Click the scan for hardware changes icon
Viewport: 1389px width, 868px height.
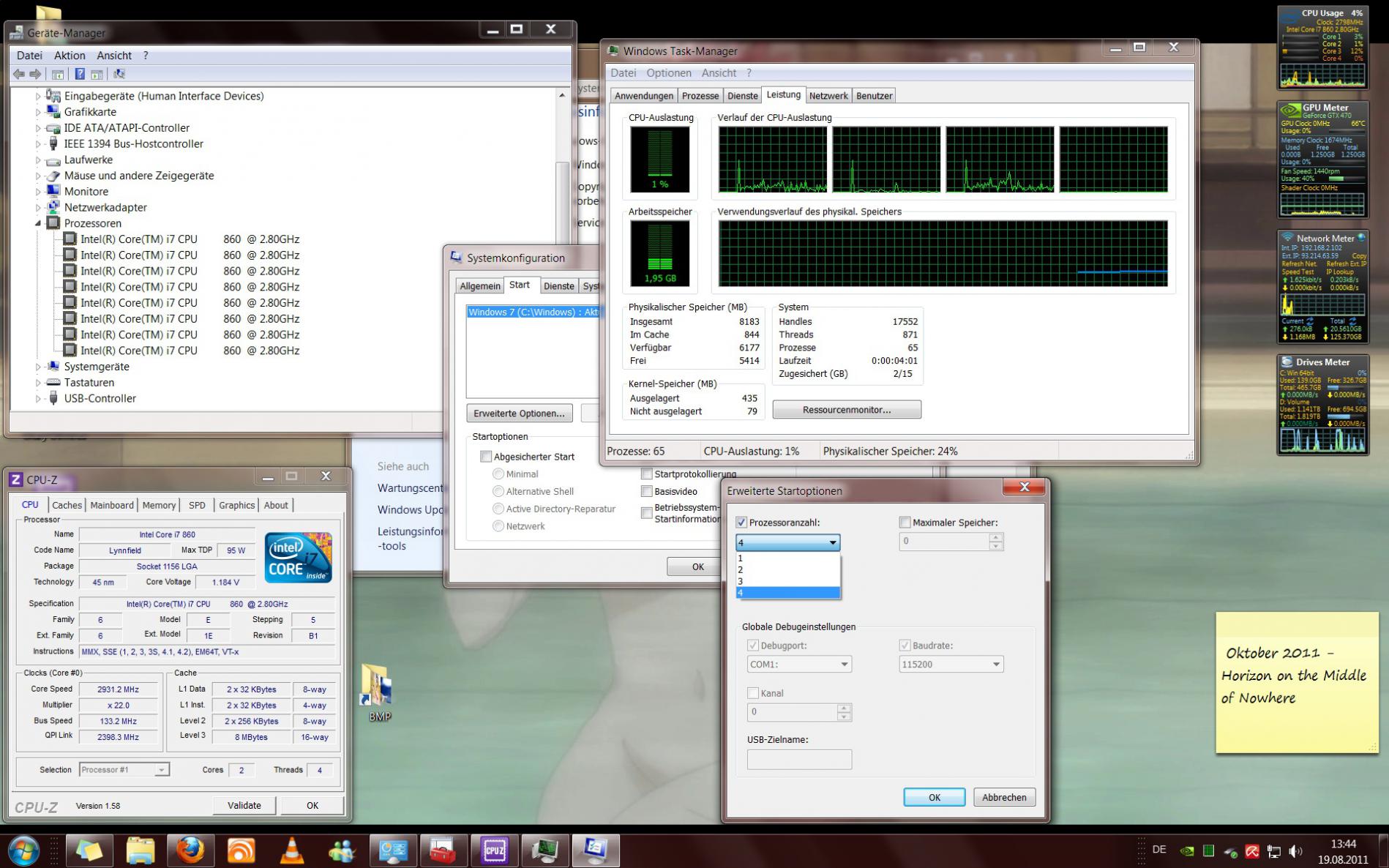click(119, 74)
